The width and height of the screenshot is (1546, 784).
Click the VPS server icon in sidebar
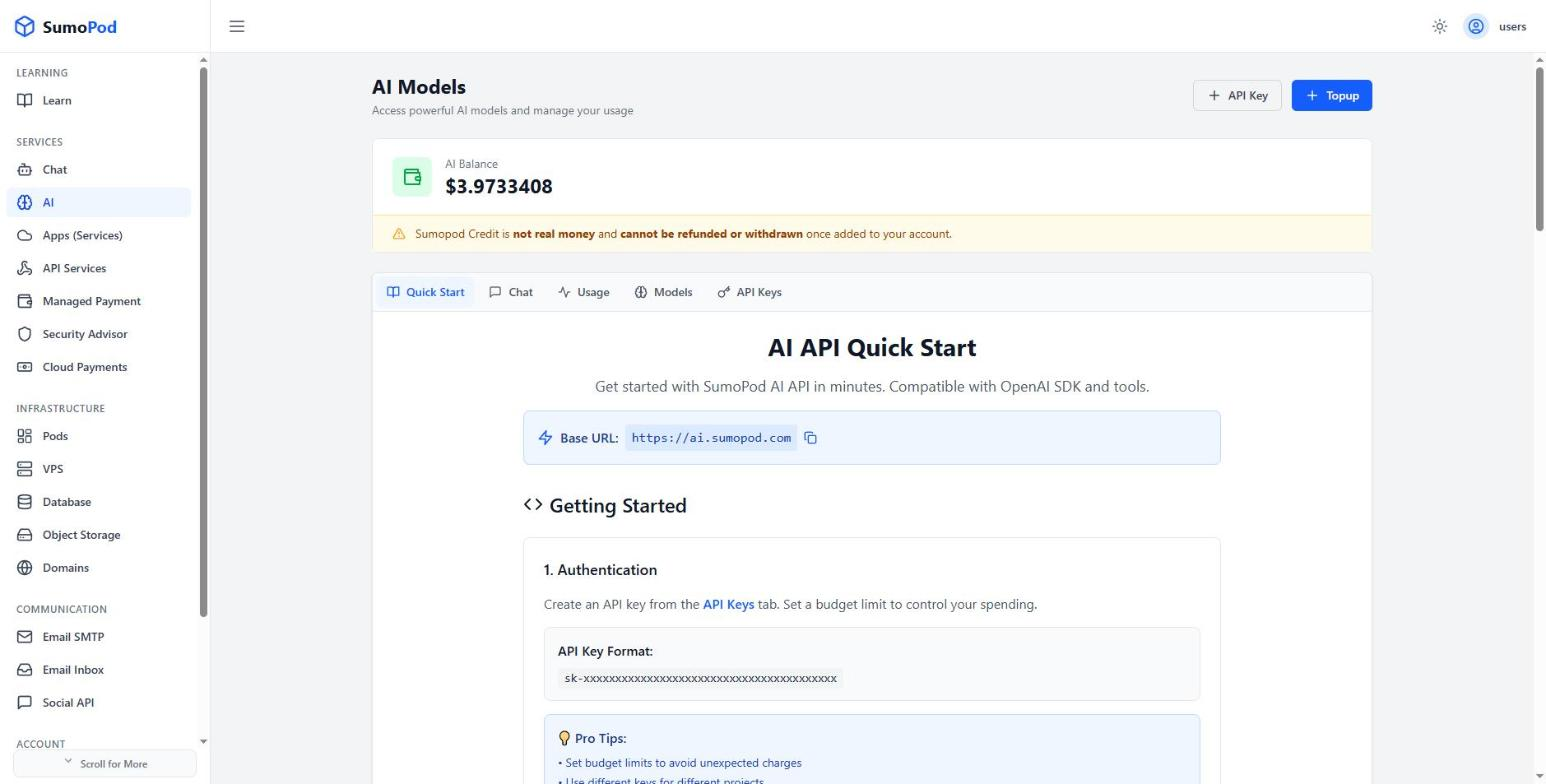coord(25,469)
